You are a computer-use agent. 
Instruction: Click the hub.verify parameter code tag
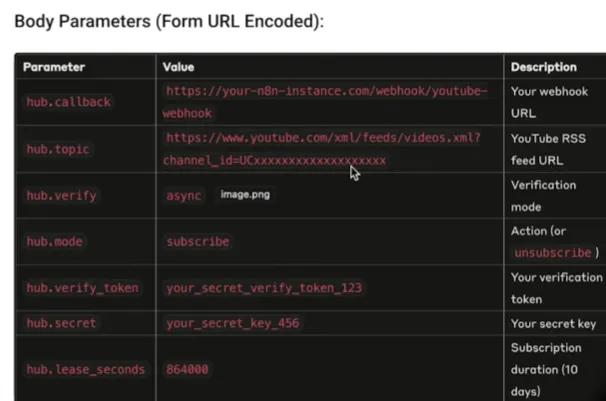tap(62, 195)
